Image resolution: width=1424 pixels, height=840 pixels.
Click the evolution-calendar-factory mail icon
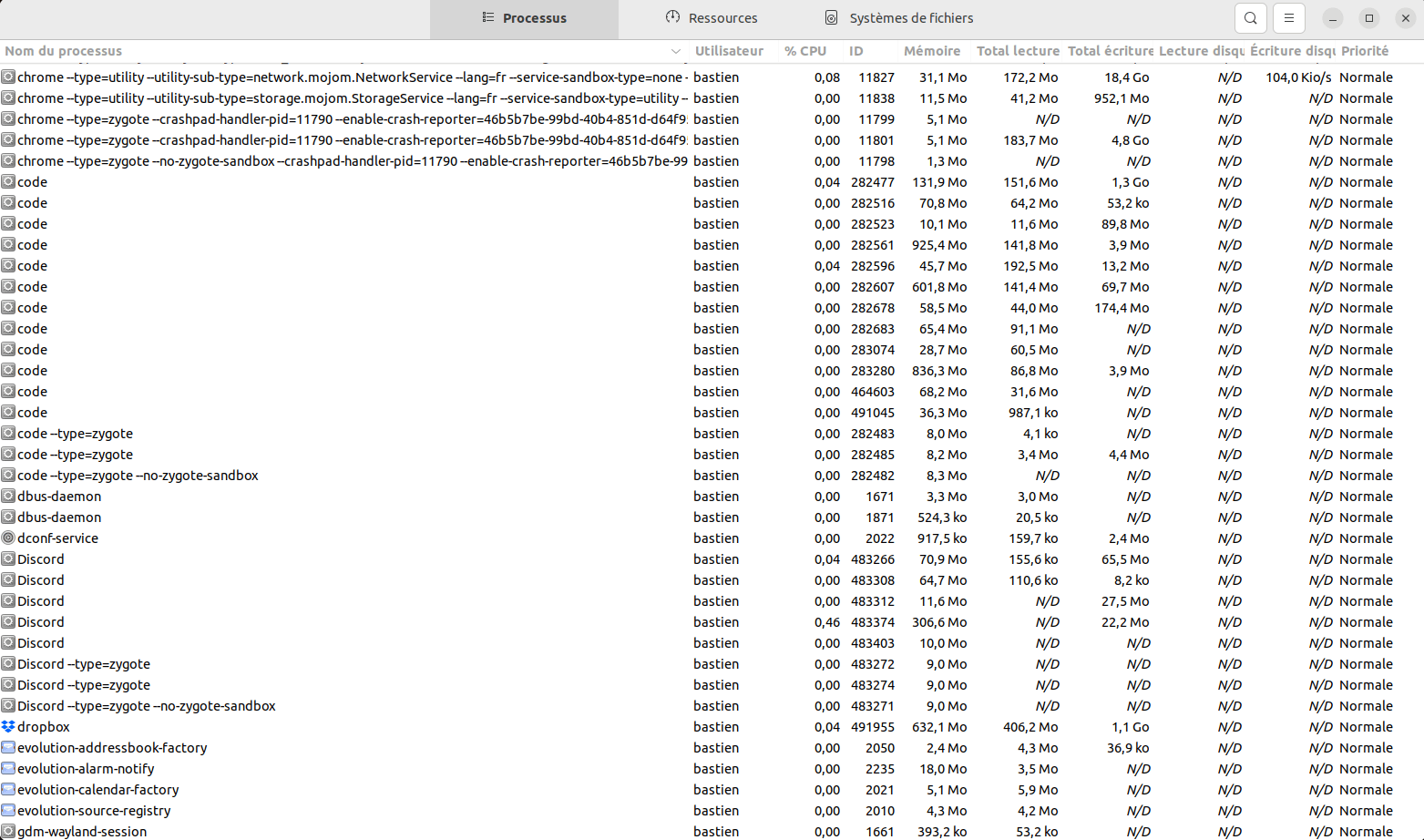[8, 790]
